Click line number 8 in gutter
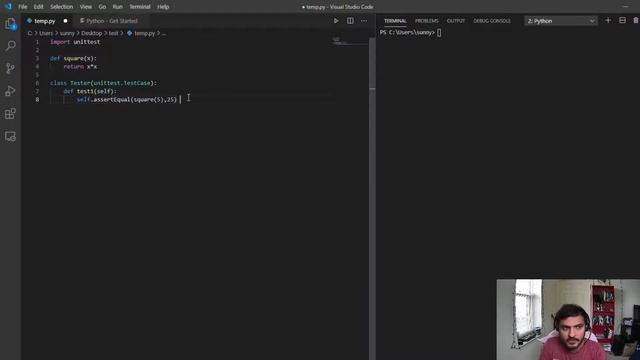 point(37,100)
